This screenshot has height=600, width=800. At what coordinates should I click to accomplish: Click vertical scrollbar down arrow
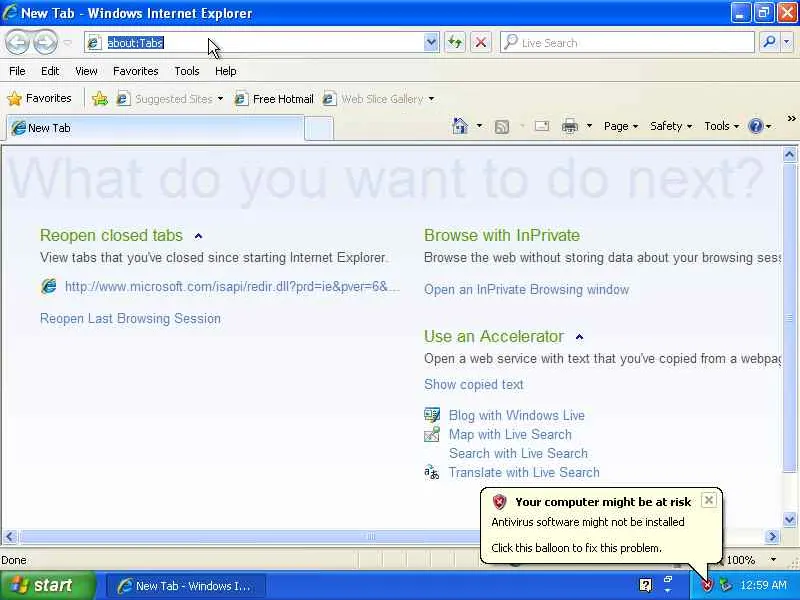tap(790, 519)
